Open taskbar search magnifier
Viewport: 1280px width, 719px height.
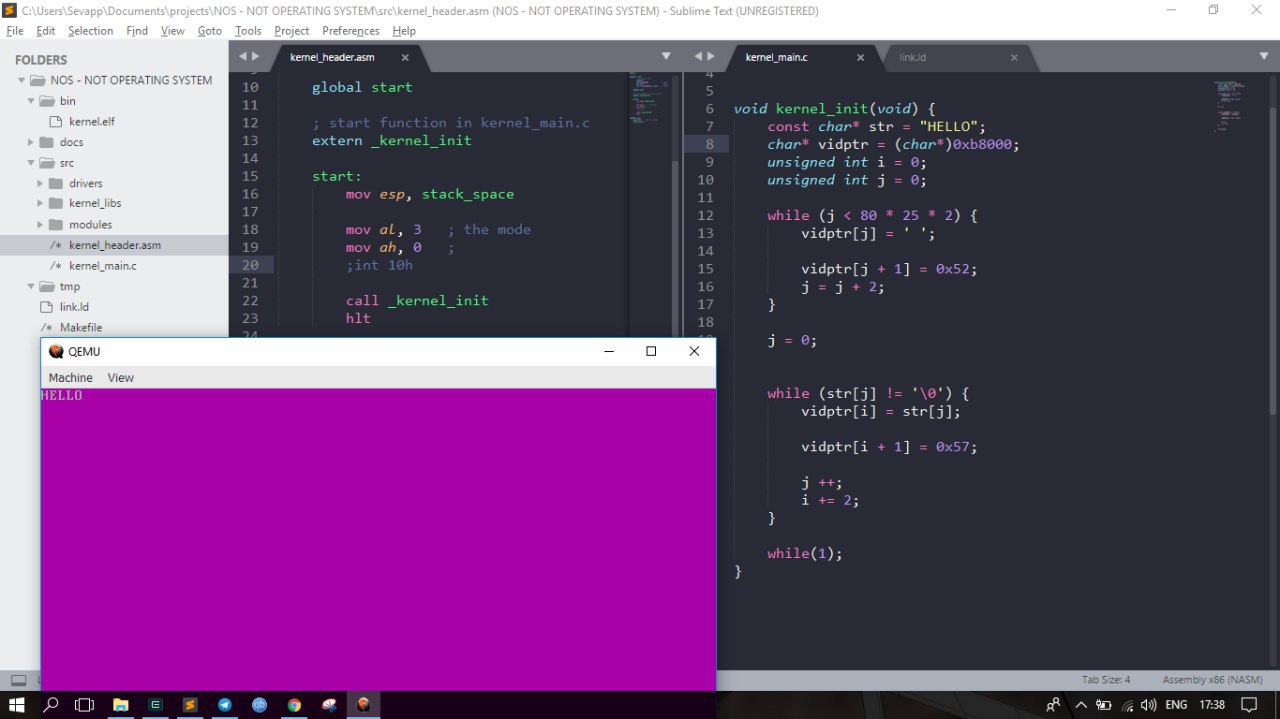[50, 705]
